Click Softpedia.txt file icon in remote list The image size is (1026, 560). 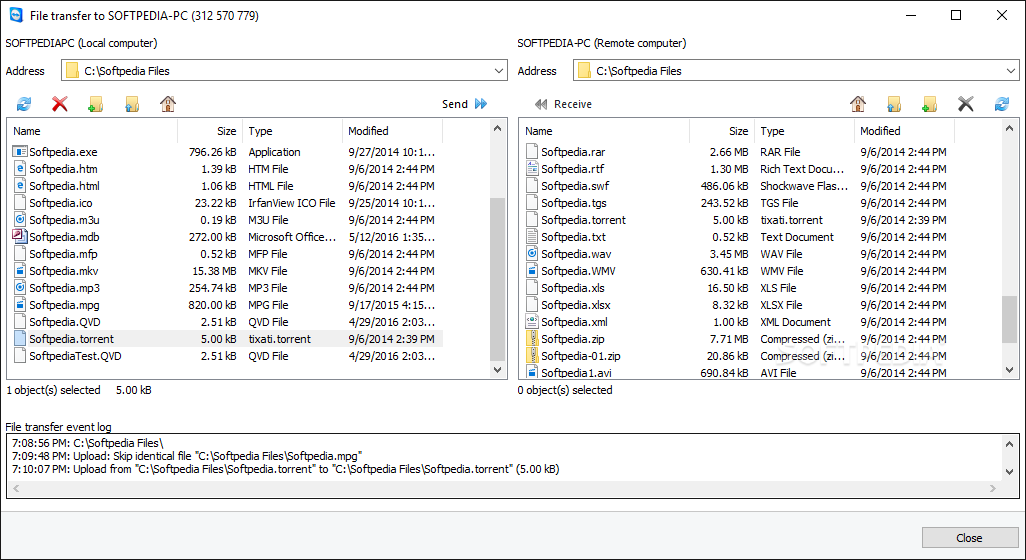(x=532, y=237)
